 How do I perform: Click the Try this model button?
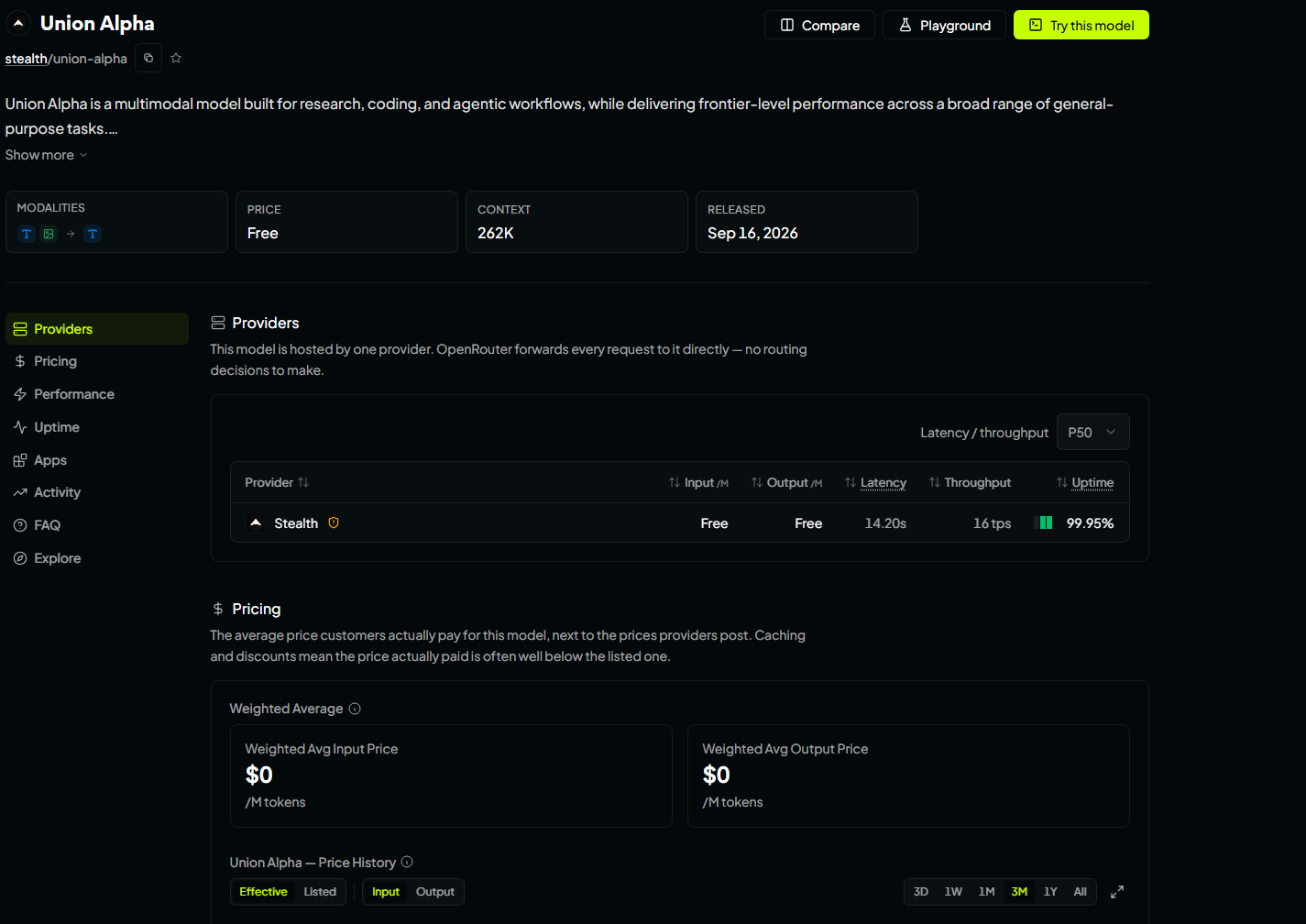[x=1081, y=25]
